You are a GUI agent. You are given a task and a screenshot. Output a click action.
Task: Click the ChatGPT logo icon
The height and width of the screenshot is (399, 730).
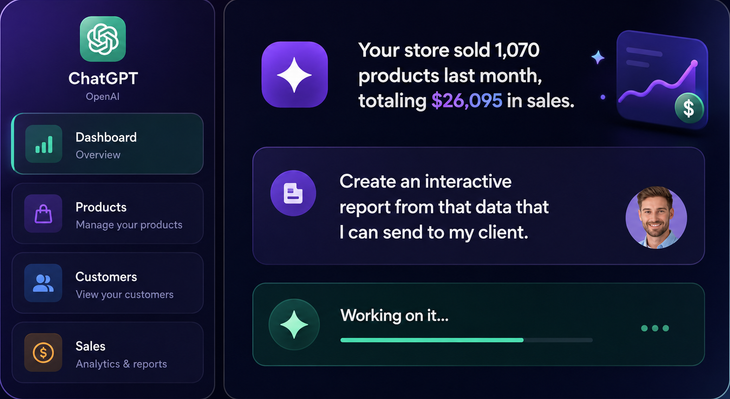pyautogui.click(x=102, y=39)
